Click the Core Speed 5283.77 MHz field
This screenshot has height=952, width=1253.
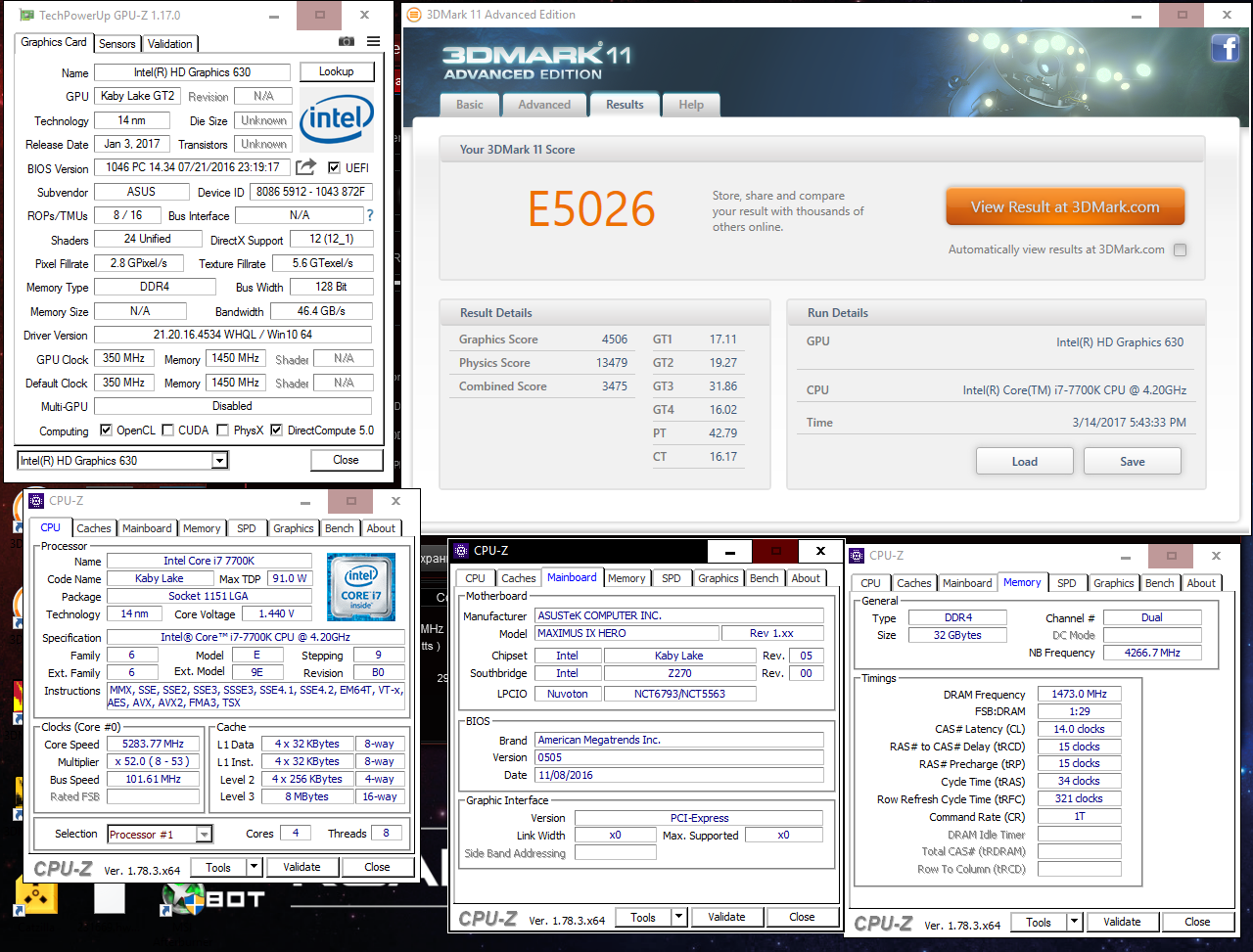pos(153,745)
